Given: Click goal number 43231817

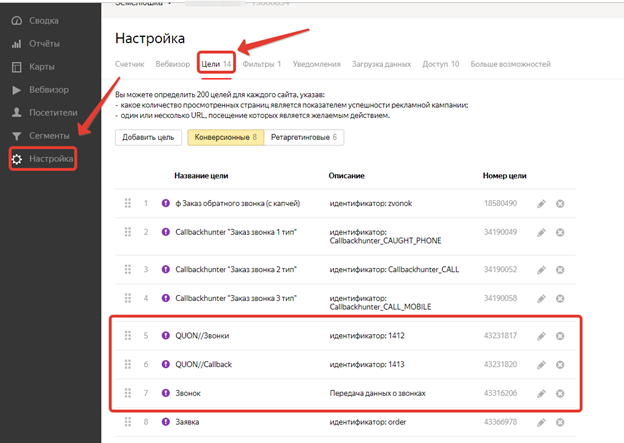Looking at the screenshot, I should (x=500, y=336).
